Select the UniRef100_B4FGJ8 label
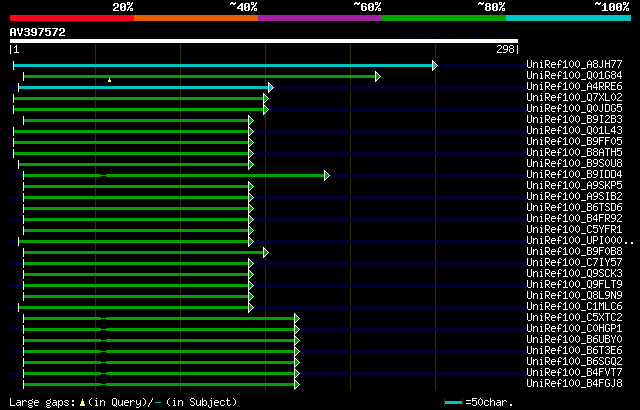This screenshot has width=640, height=410. point(574,384)
